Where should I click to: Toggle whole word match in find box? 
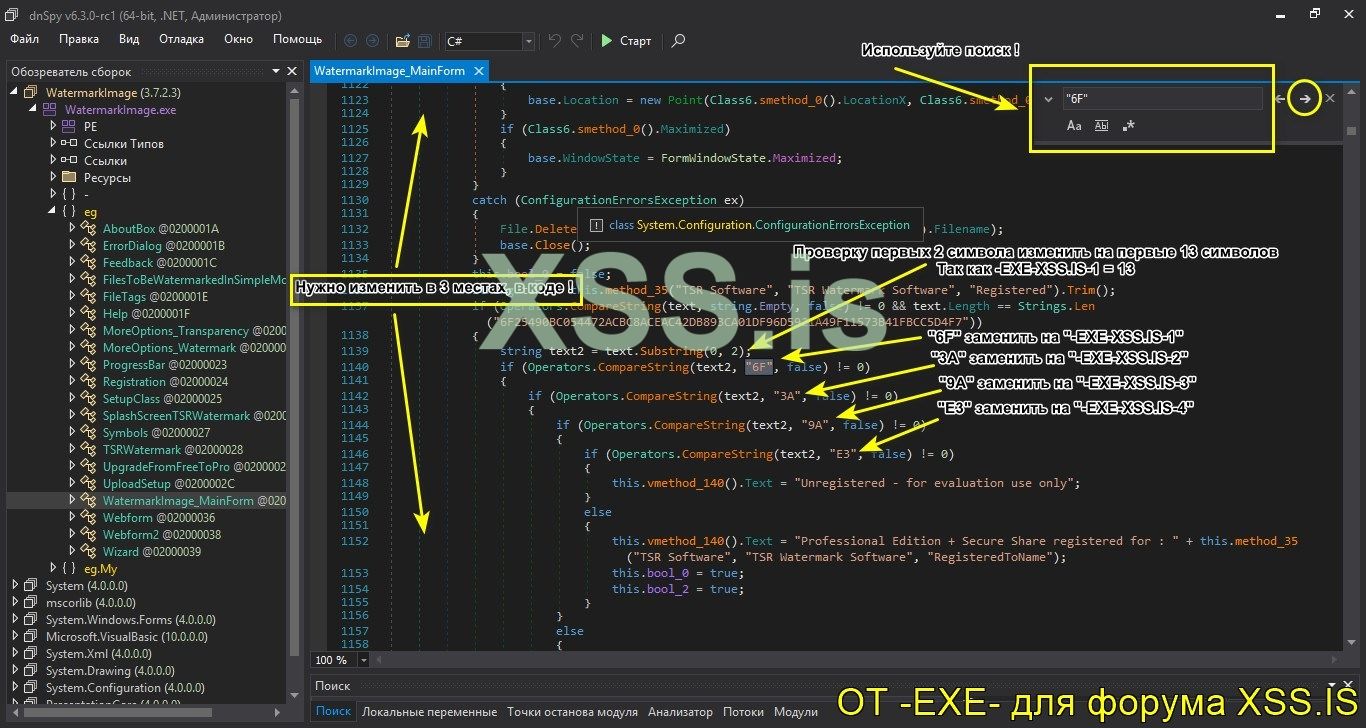(1101, 125)
